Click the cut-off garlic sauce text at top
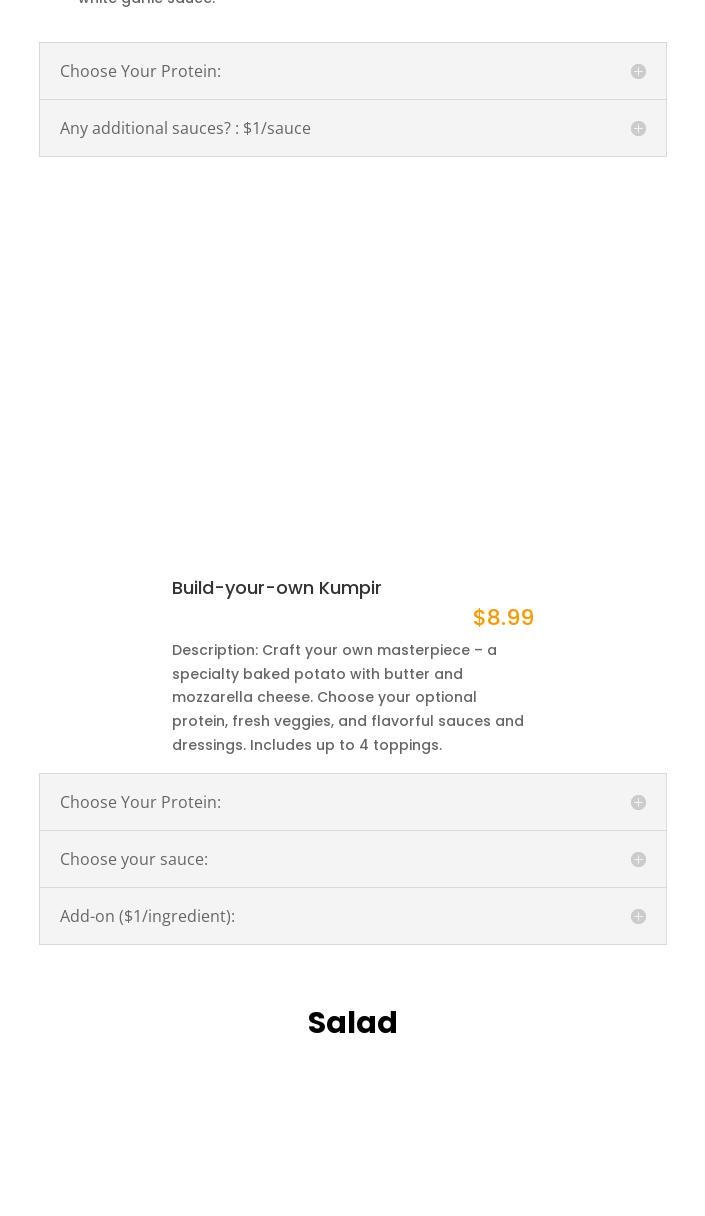The image size is (705, 1216). [x=147, y=3]
